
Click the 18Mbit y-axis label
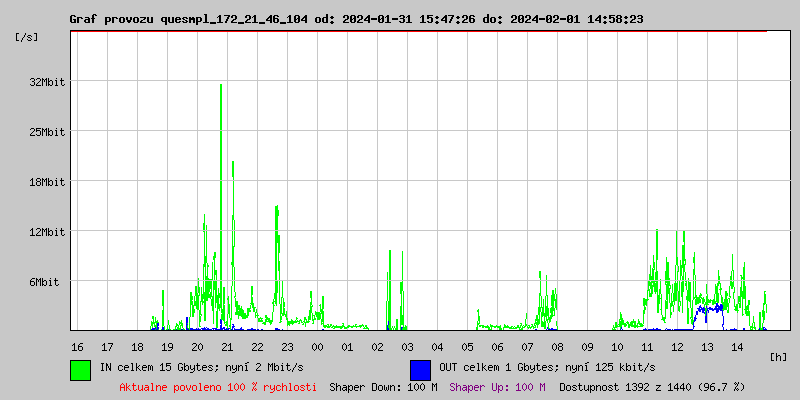(x=46, y=182)
